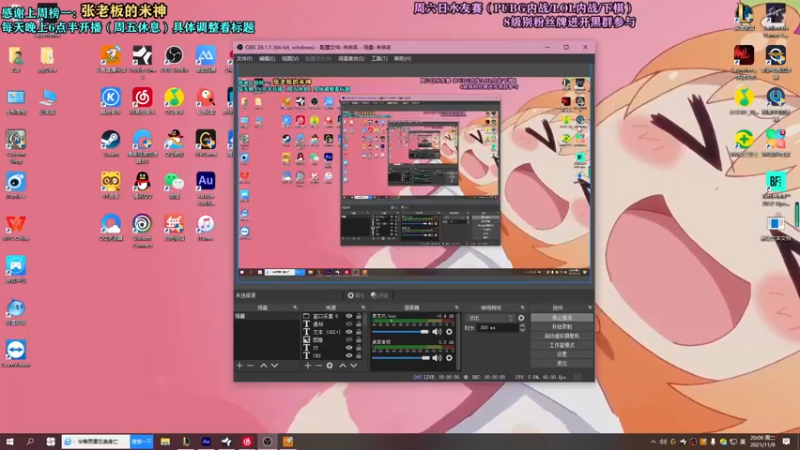
Task: Open the 淡出 transition dropdown
Action: tap(490, 318)
